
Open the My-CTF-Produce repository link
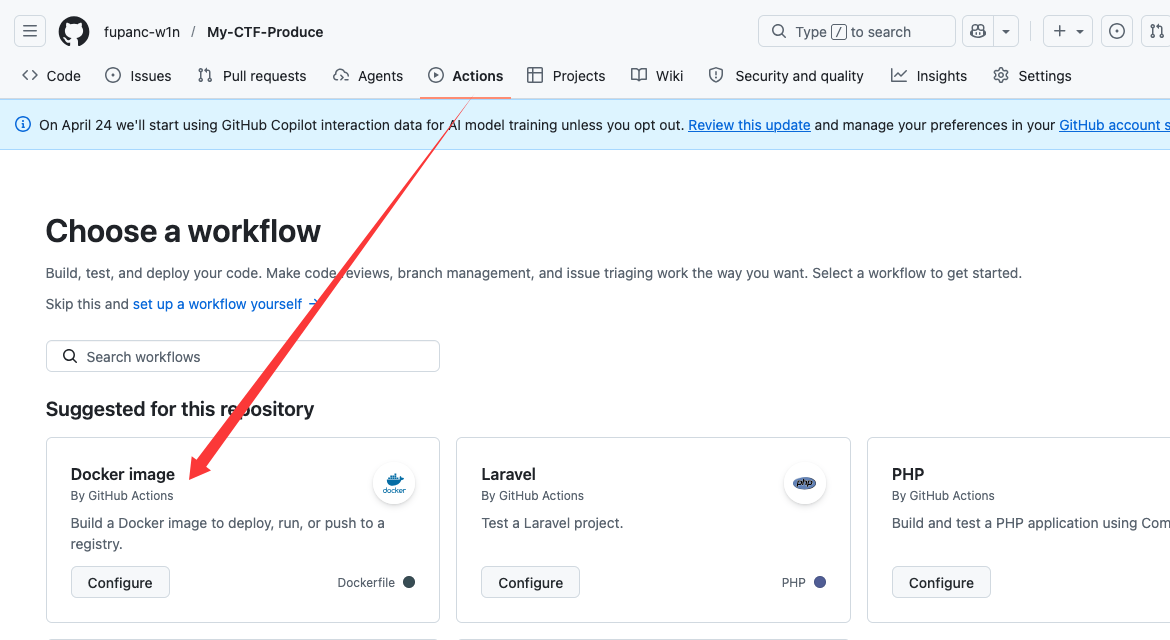point(265,32)
